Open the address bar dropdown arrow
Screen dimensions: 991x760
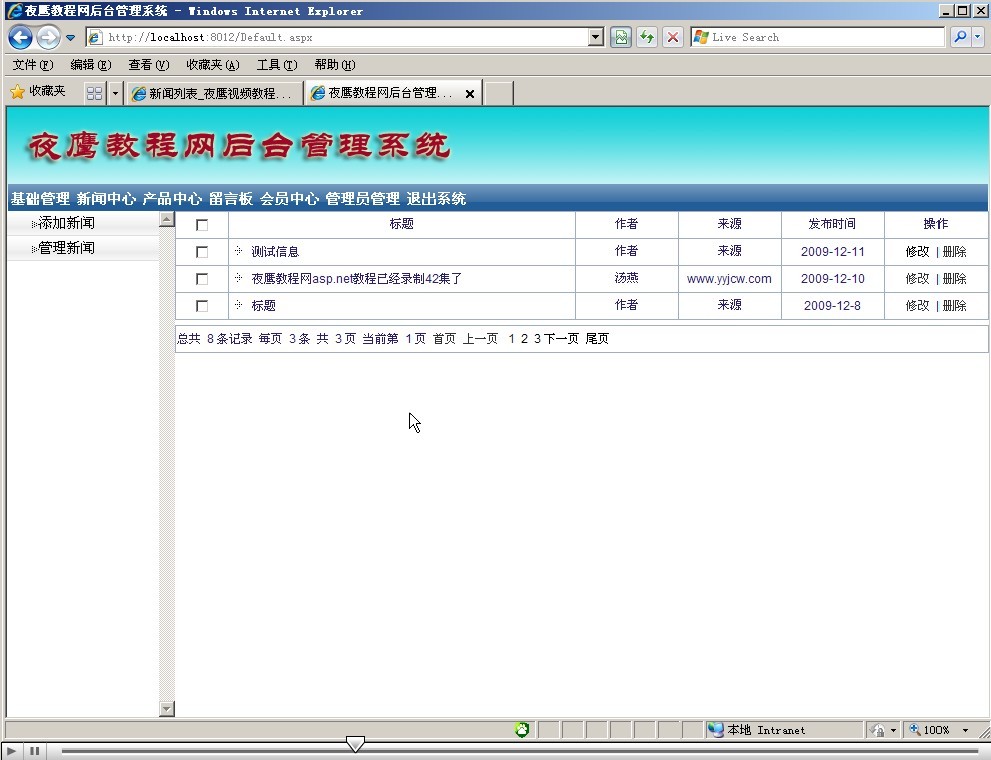click(x=596, y=38)
